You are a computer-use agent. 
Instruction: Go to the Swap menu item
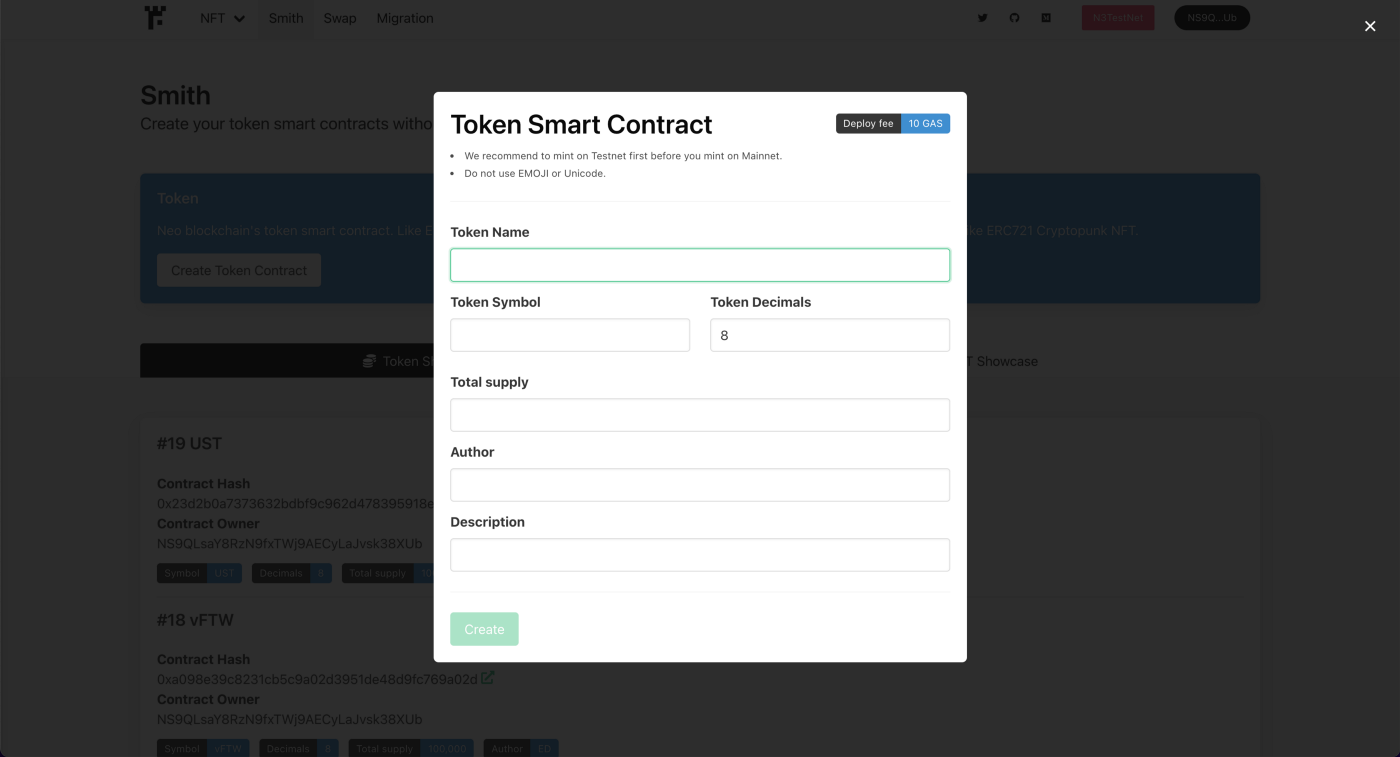click(340, 18)
